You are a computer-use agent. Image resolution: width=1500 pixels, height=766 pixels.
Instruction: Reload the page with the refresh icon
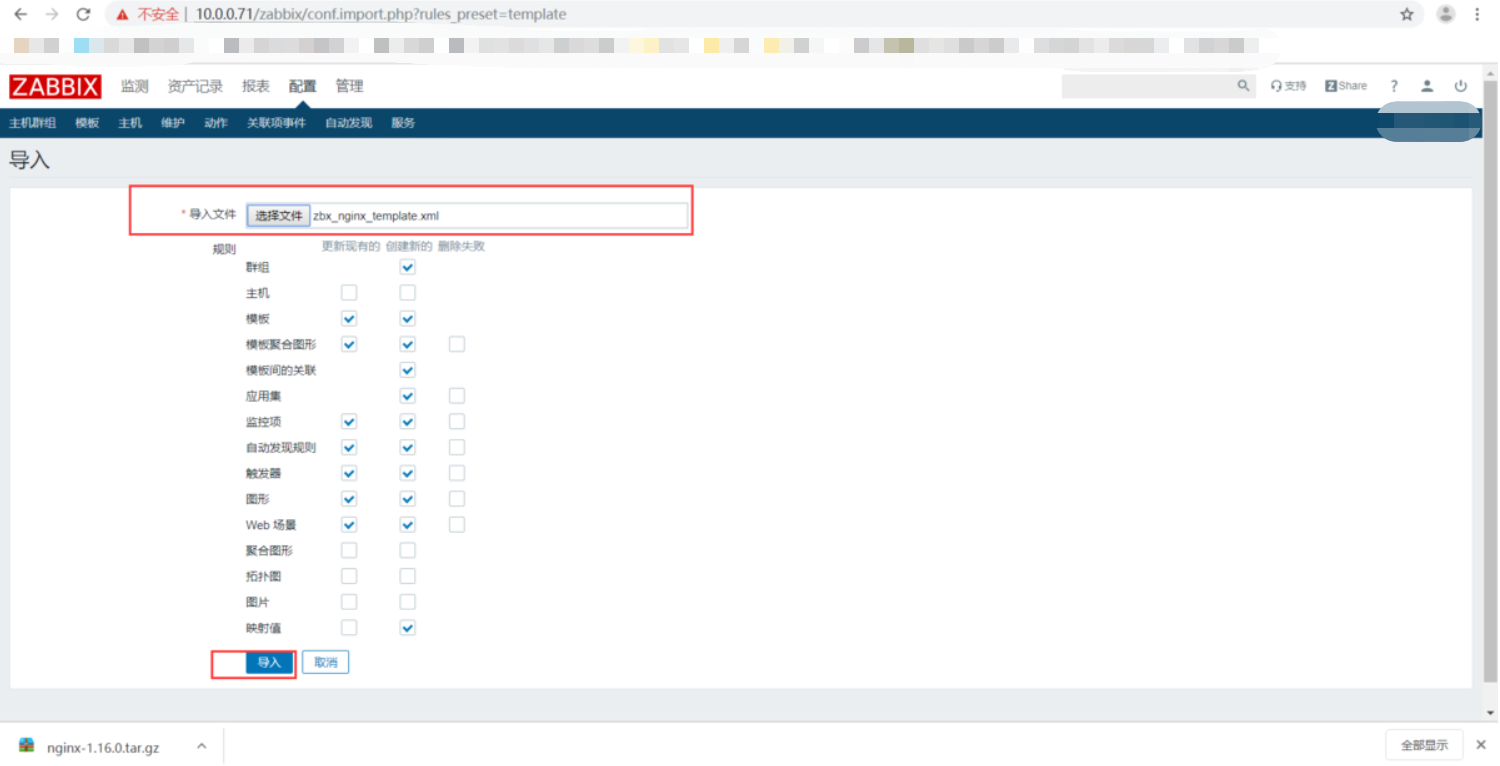(x=84, y=15)
